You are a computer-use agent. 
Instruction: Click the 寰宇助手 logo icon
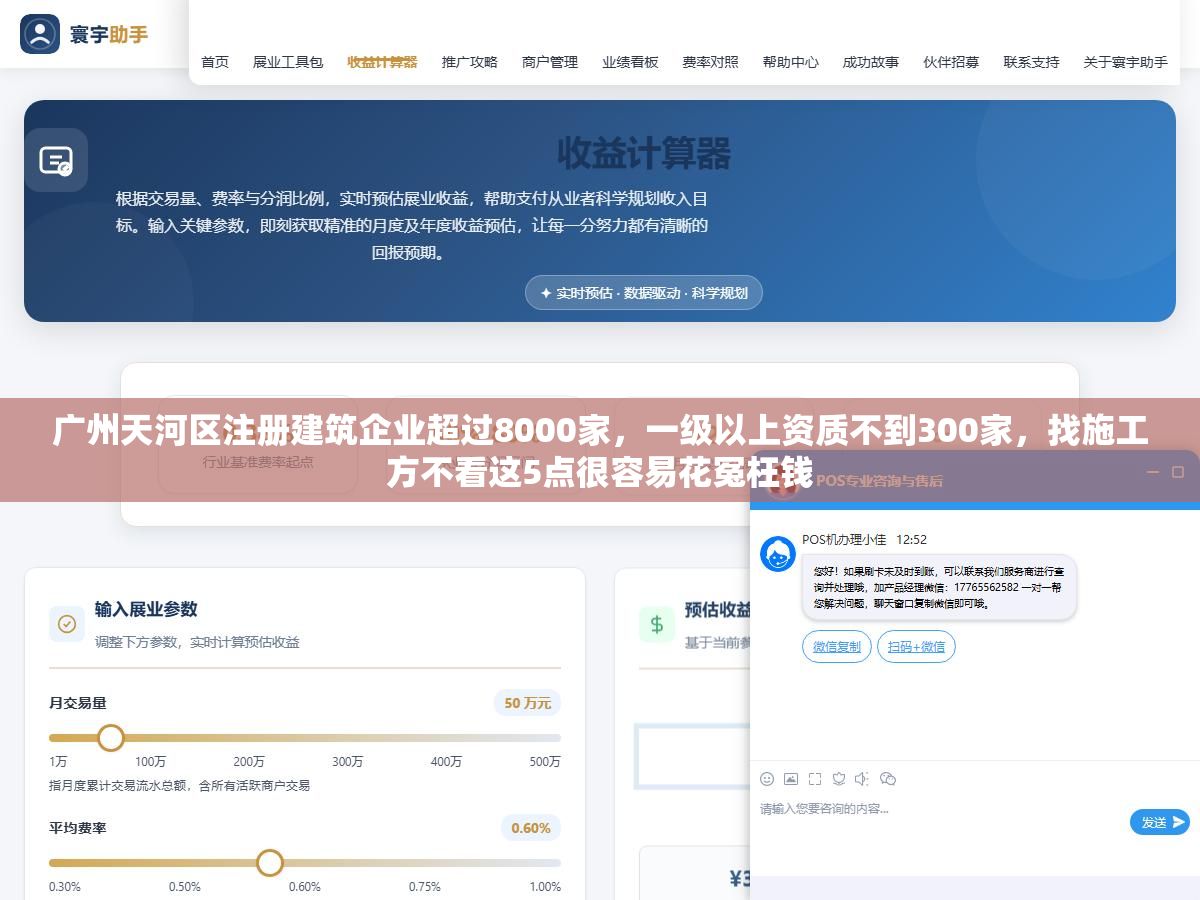pos(40,34)
